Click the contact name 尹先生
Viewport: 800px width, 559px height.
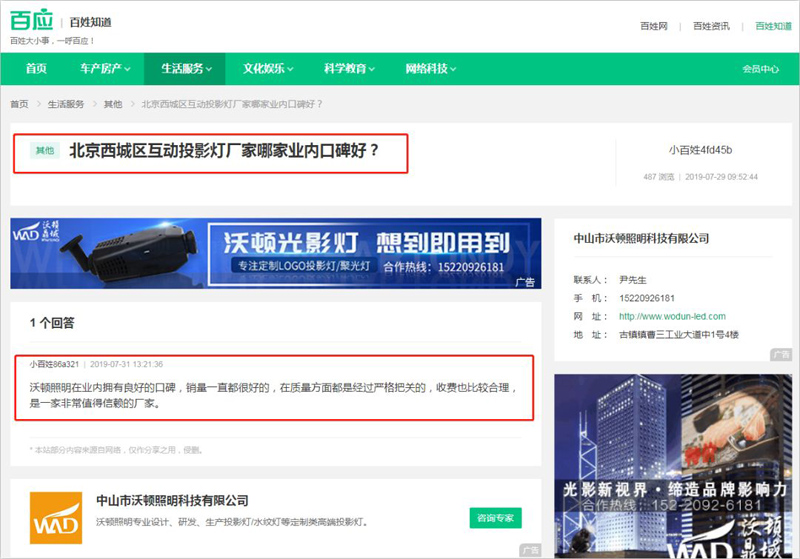pos(633,280)
